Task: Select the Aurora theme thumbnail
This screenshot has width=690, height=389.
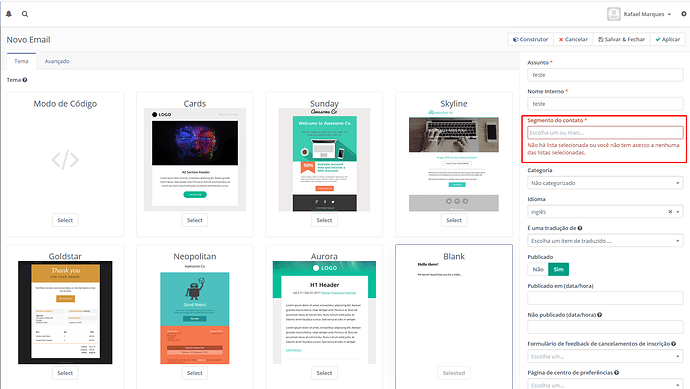Action: coord(324,312)
